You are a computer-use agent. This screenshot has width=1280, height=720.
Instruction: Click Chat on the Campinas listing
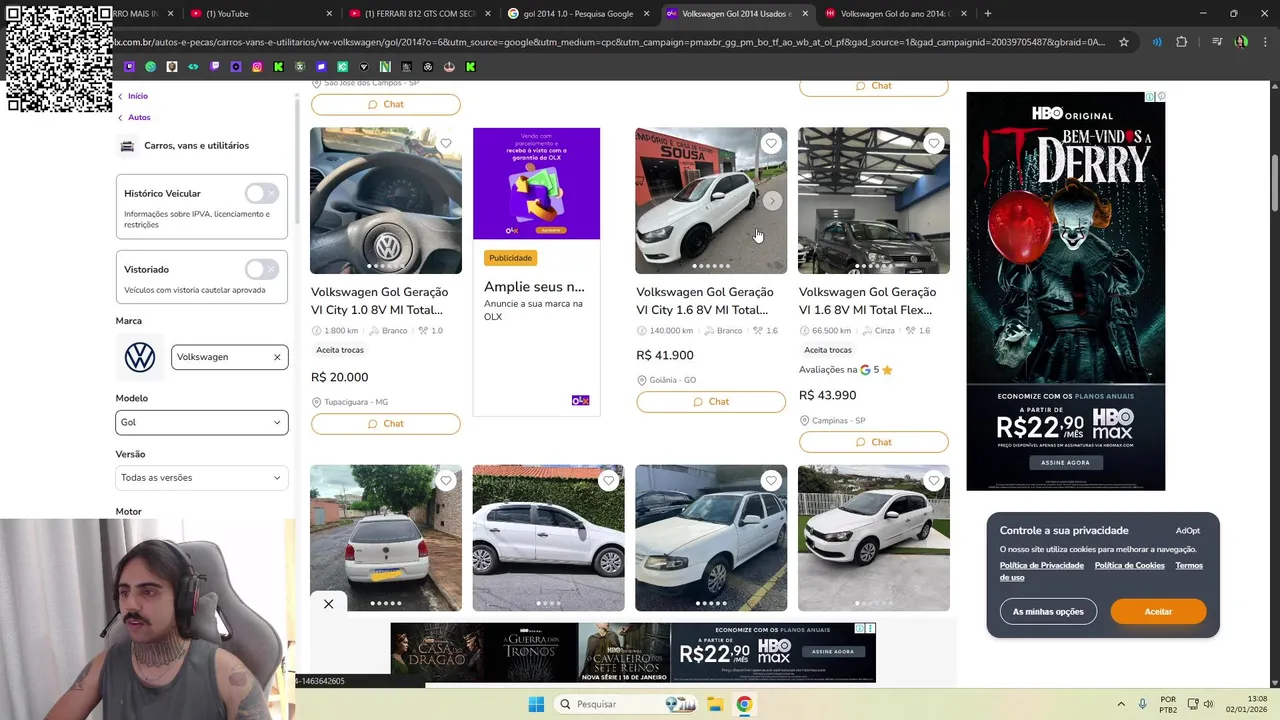tap(873, 442)
